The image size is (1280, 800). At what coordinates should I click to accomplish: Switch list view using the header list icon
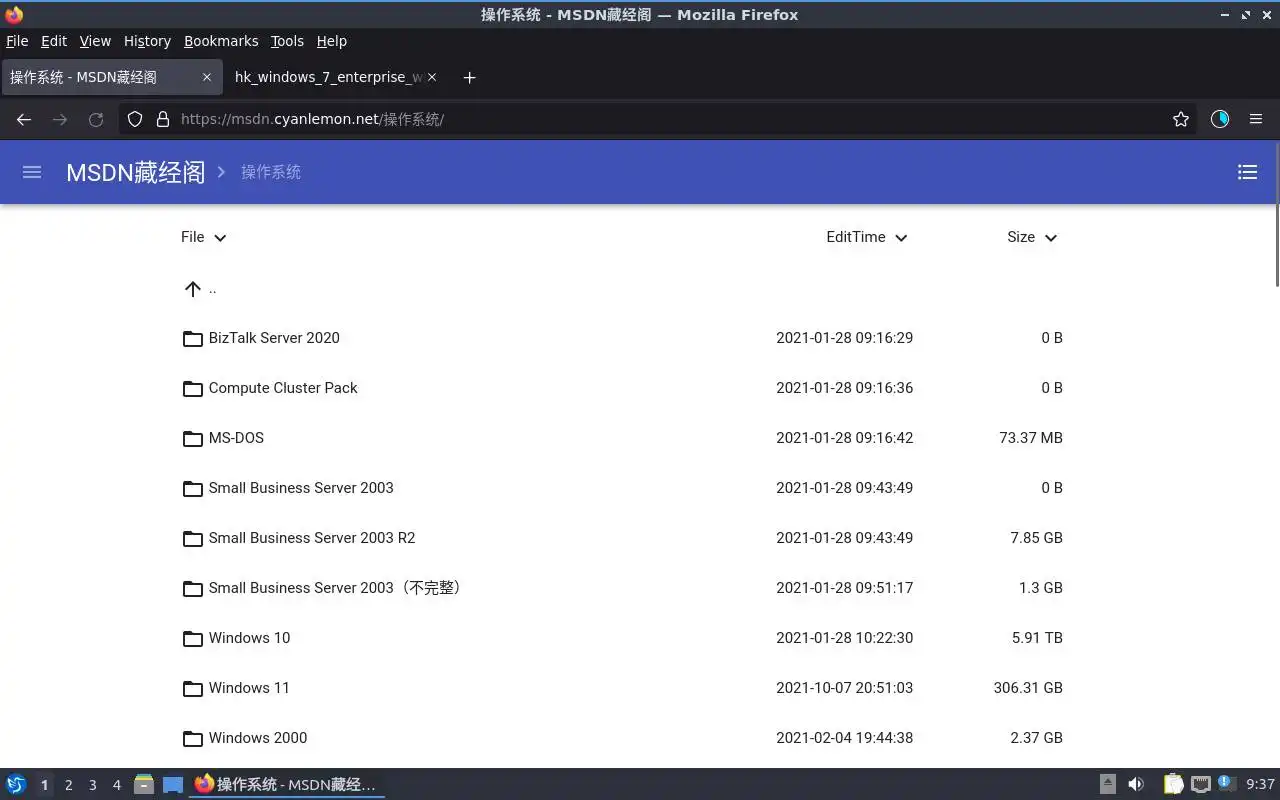(x=1247, y=172)
